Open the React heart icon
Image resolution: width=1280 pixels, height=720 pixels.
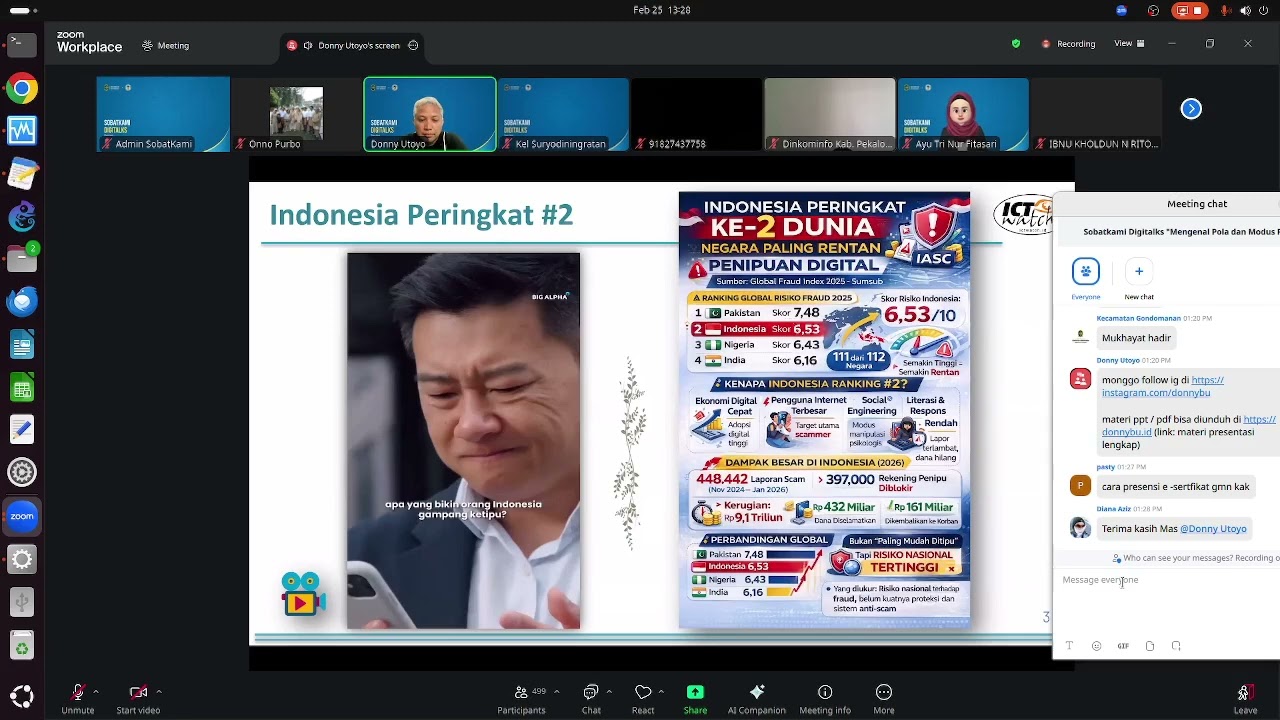click(x=643, y=697)
